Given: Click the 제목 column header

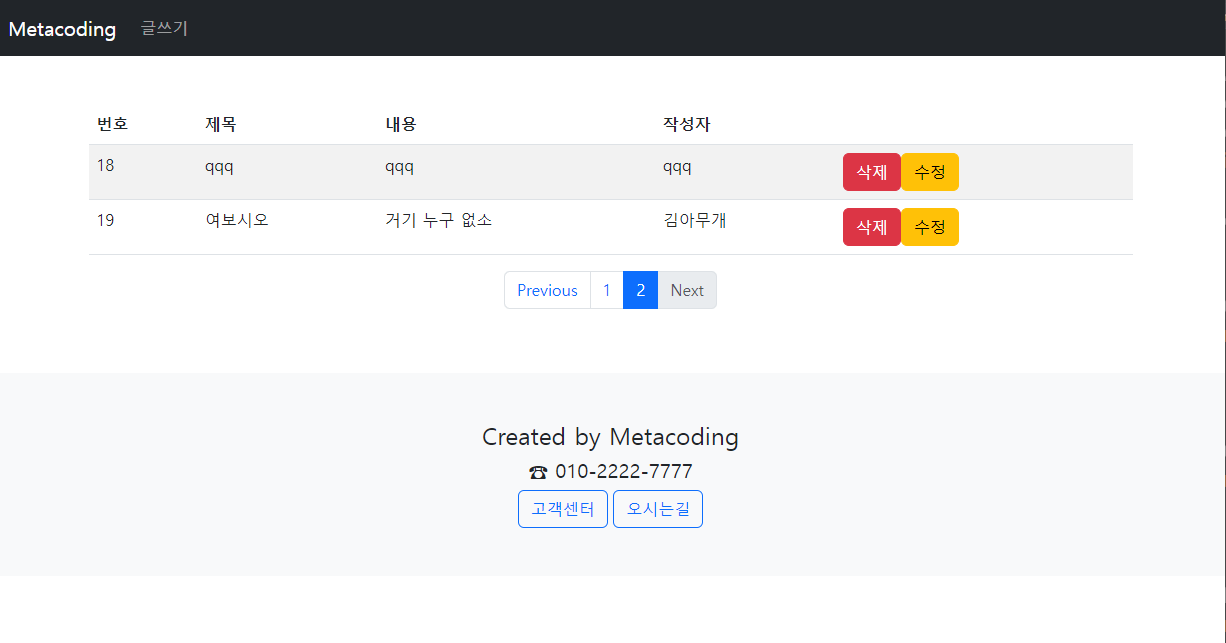Looking at the screenshot, I should 221,124.
